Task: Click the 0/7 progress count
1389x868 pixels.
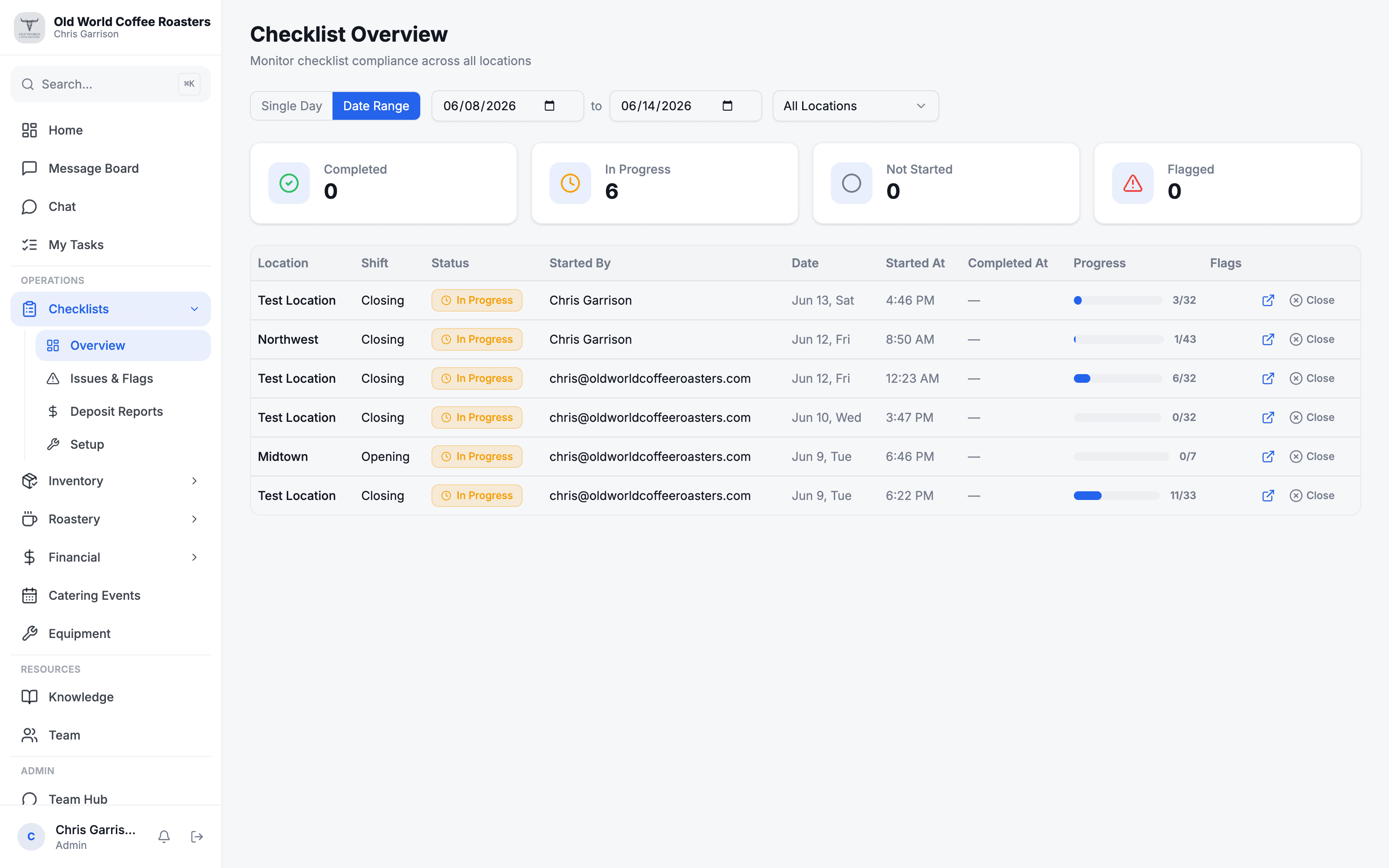Action: pyautogui.click(x=1188, y=457)
